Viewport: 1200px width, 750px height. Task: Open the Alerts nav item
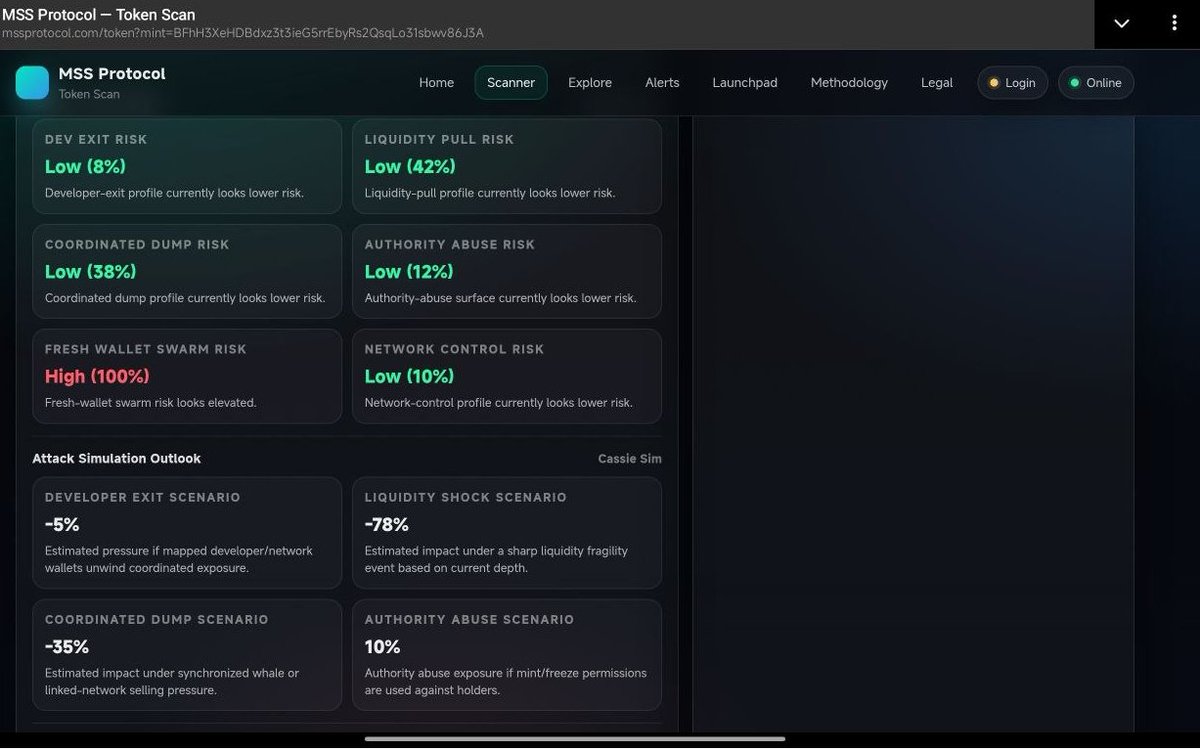tap(662, 83)
